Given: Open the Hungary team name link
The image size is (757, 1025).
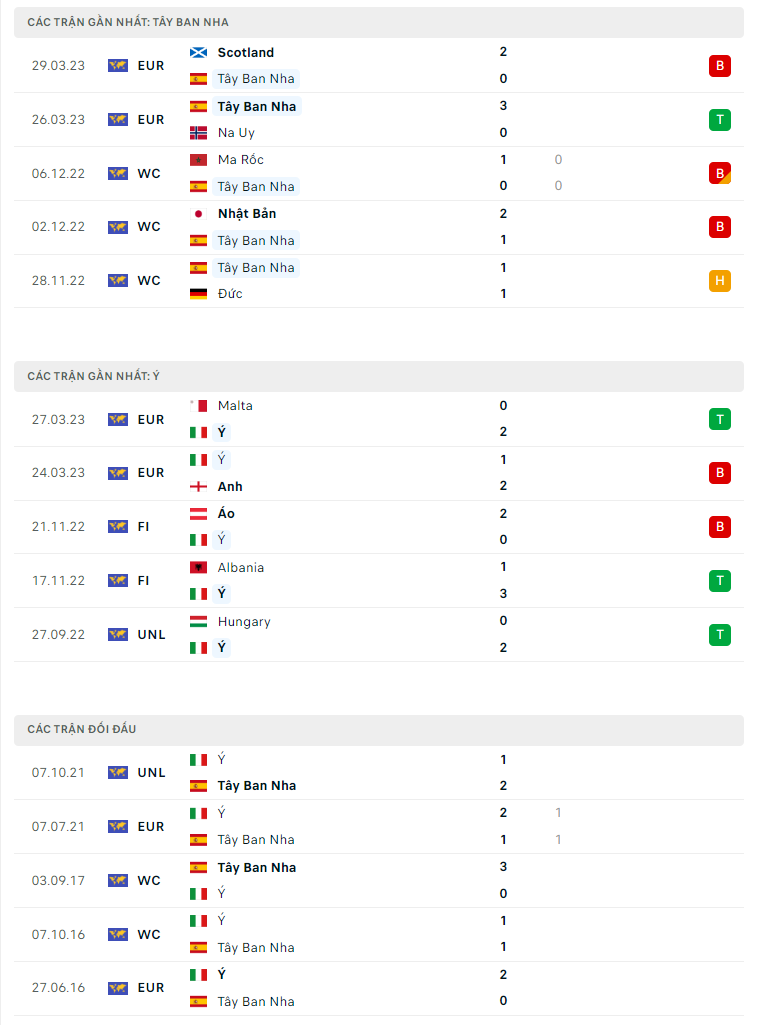Looking at the screenshot, I should (244, 621).
